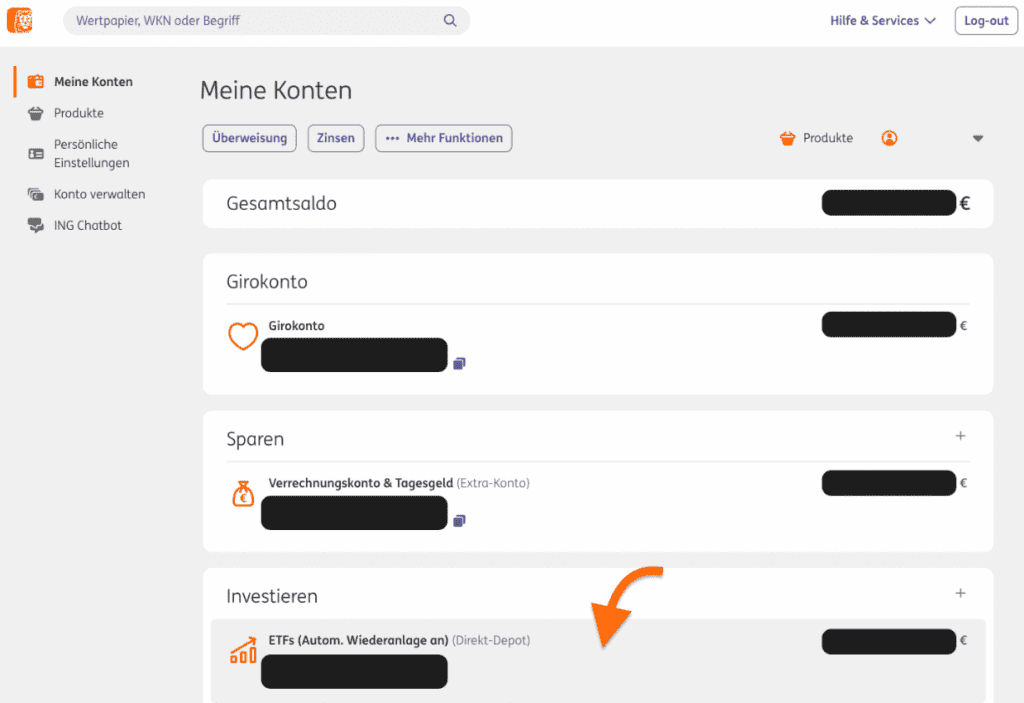Copy the Girokonto IBAN with copy icon
The width and height of the screenshot is (1024, 703).
point(459,363)
